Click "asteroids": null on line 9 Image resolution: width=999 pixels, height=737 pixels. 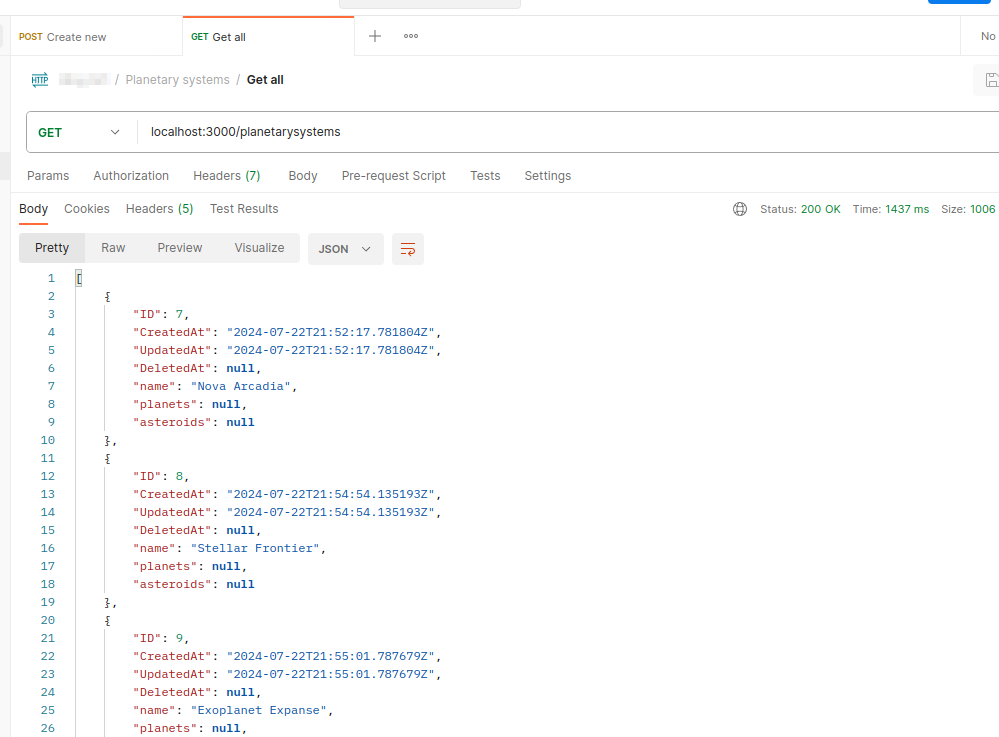[x=194, y=422]
